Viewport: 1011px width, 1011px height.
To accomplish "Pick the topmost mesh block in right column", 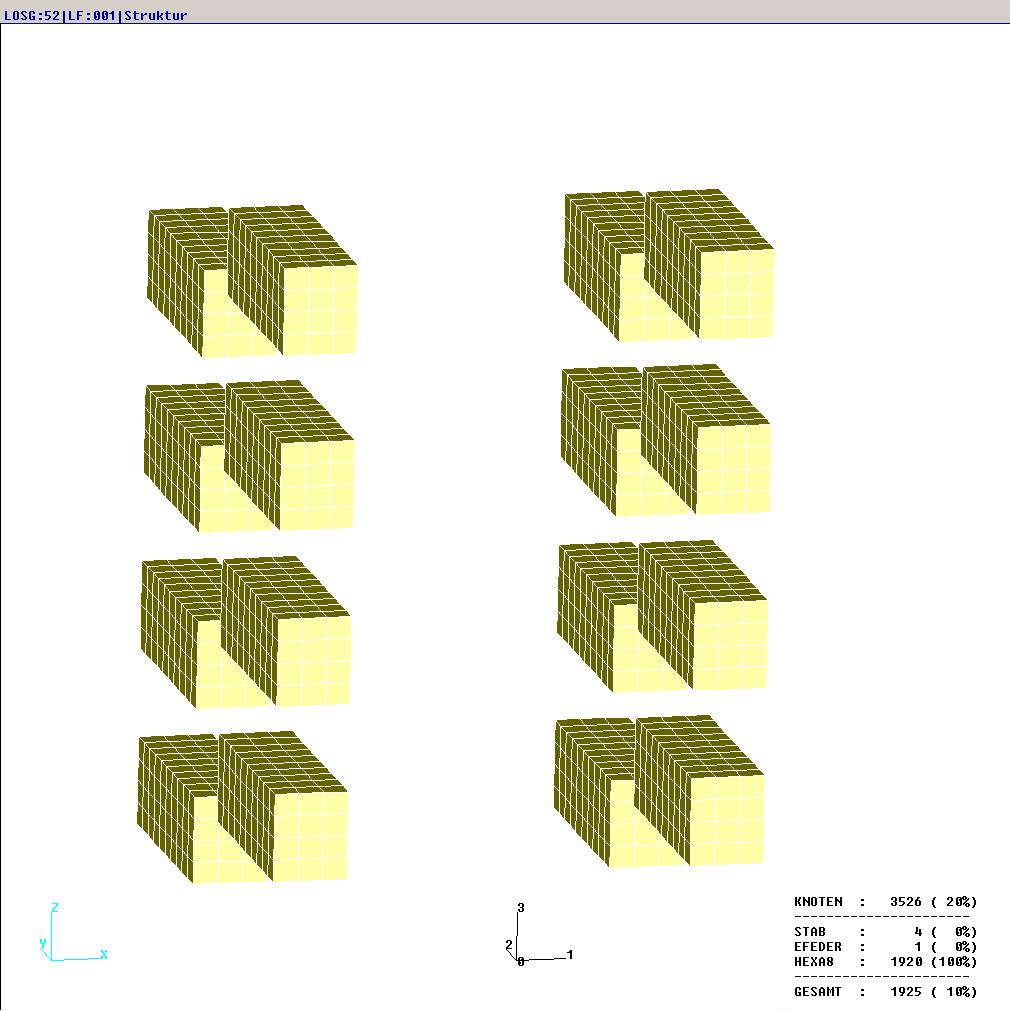I will pyautogui.click(x=669, y=265).
